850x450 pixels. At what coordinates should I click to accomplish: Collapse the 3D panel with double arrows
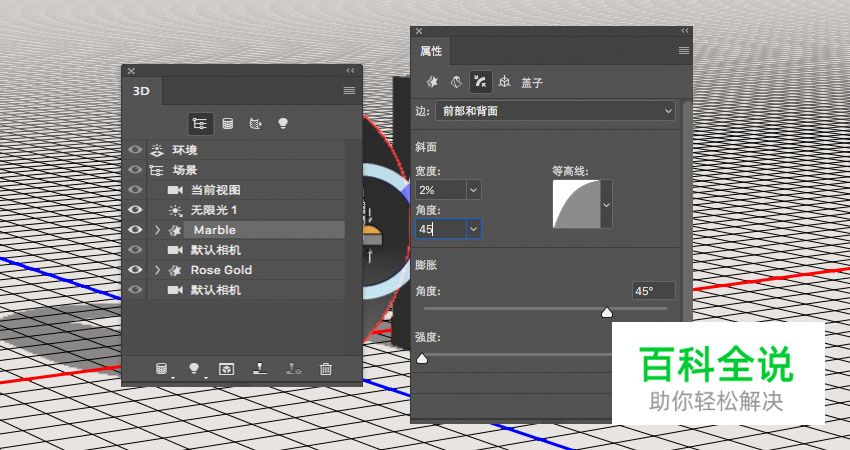350,70
